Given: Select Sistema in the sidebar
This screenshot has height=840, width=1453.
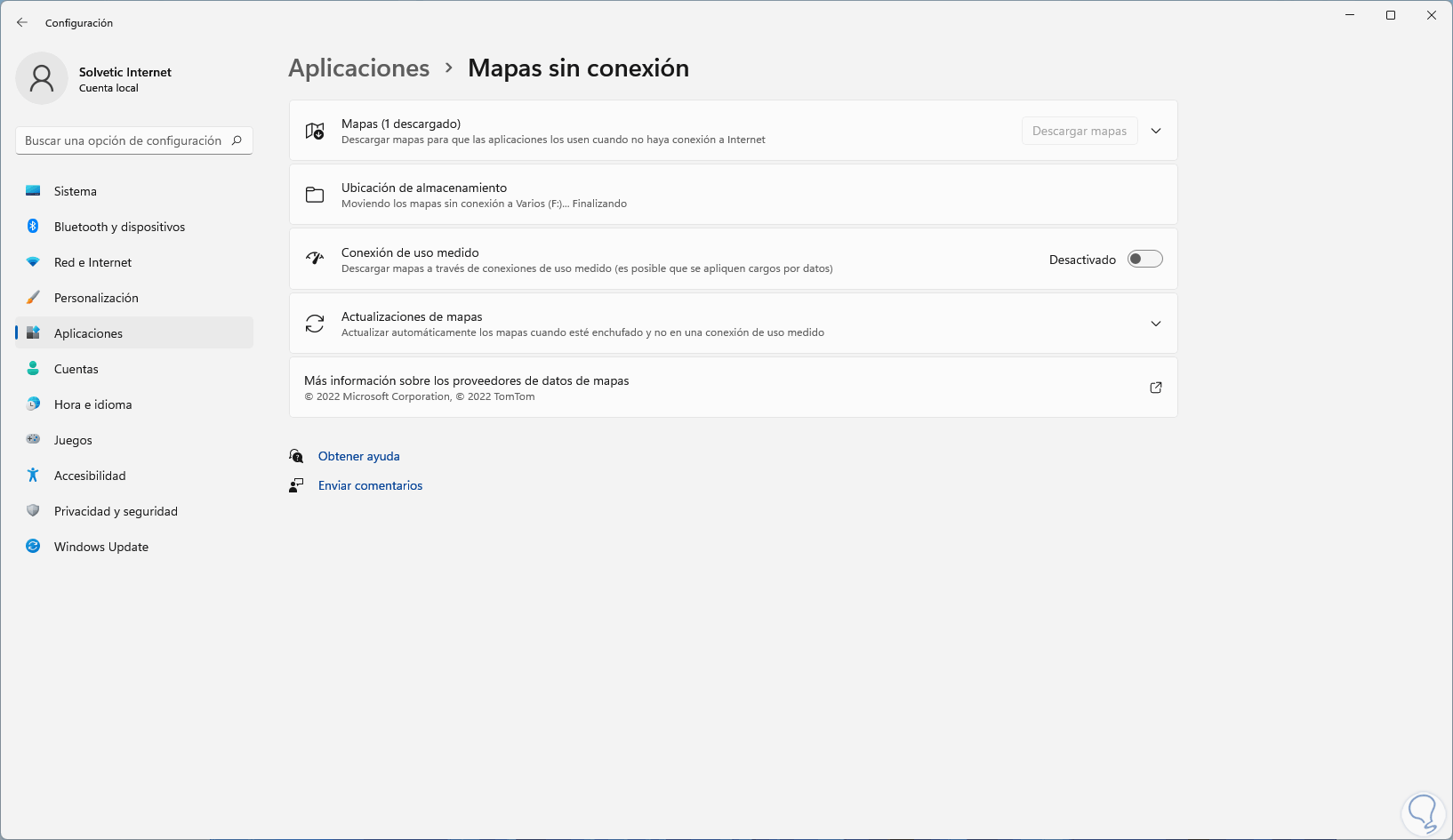Looking at the screenshot, I should pyautogui.click(x=76, y=191).
